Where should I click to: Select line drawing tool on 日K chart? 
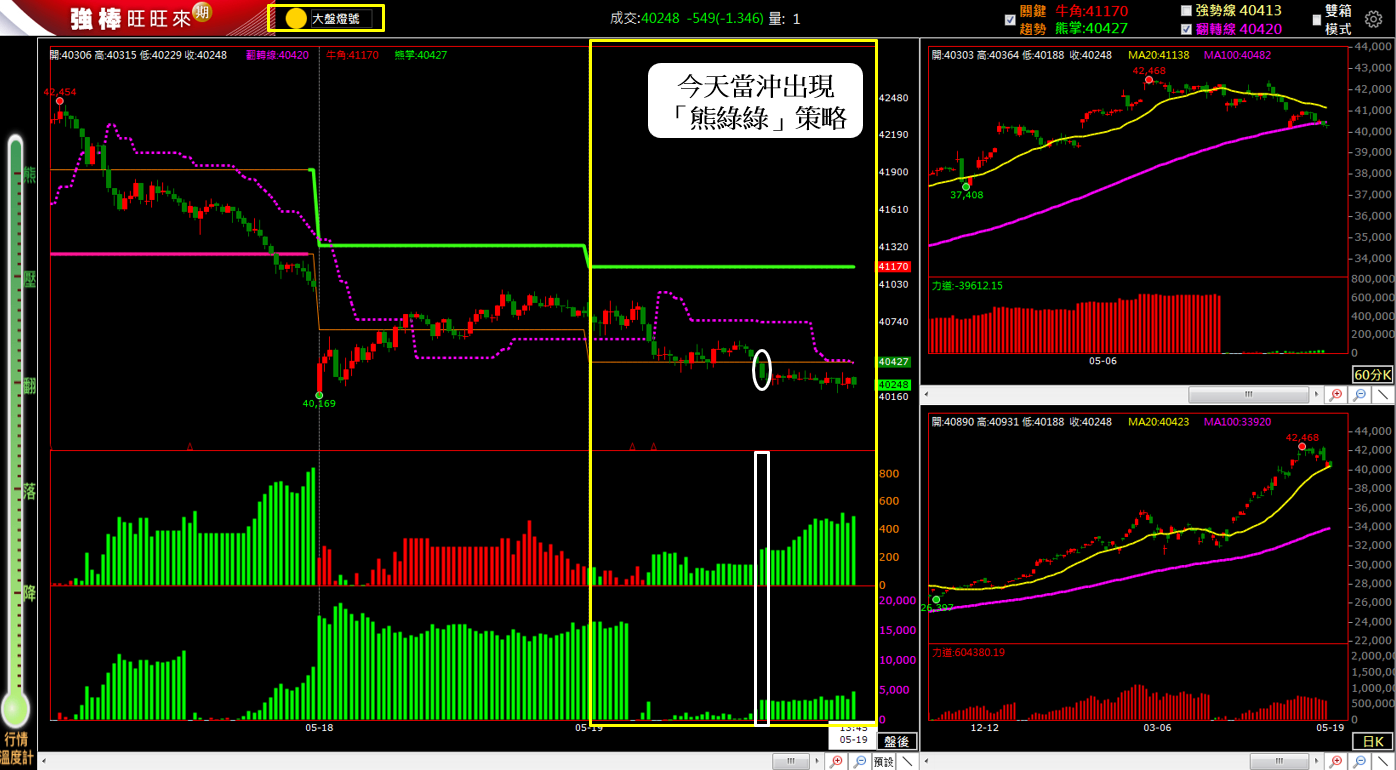click(x=1382, y=761)
